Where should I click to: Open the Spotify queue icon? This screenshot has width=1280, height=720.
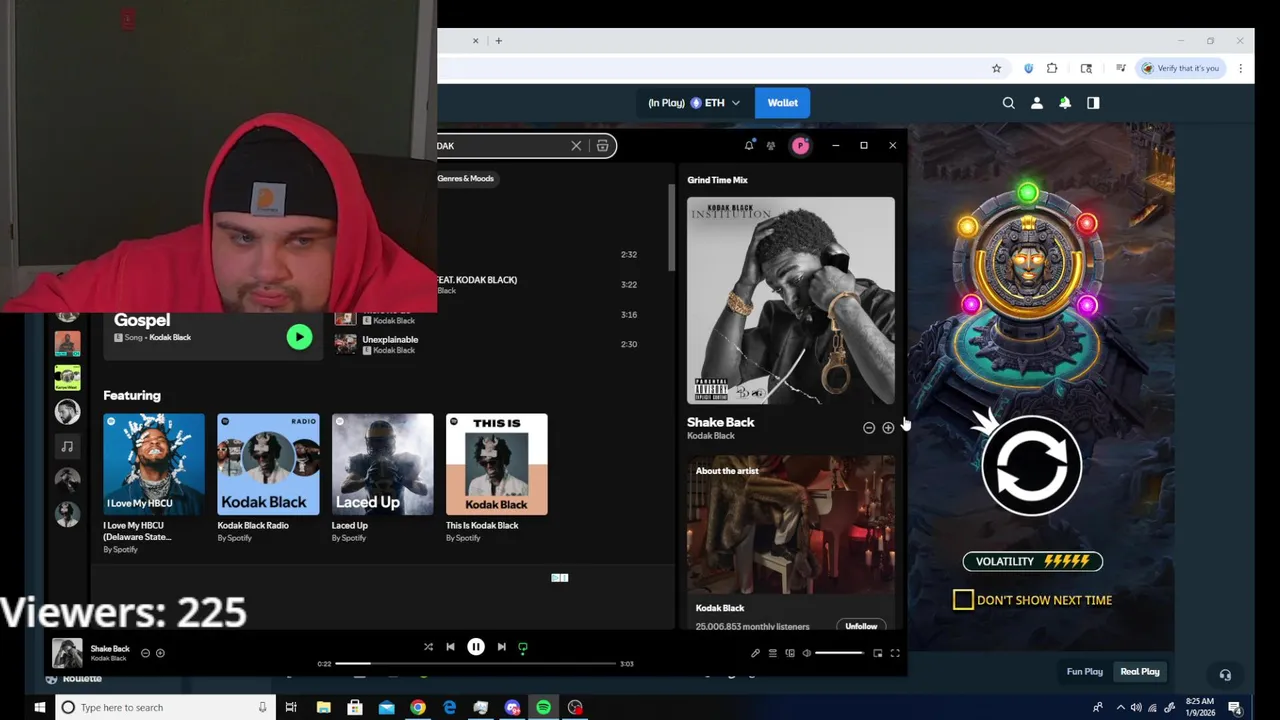click(x=772, y=653)
